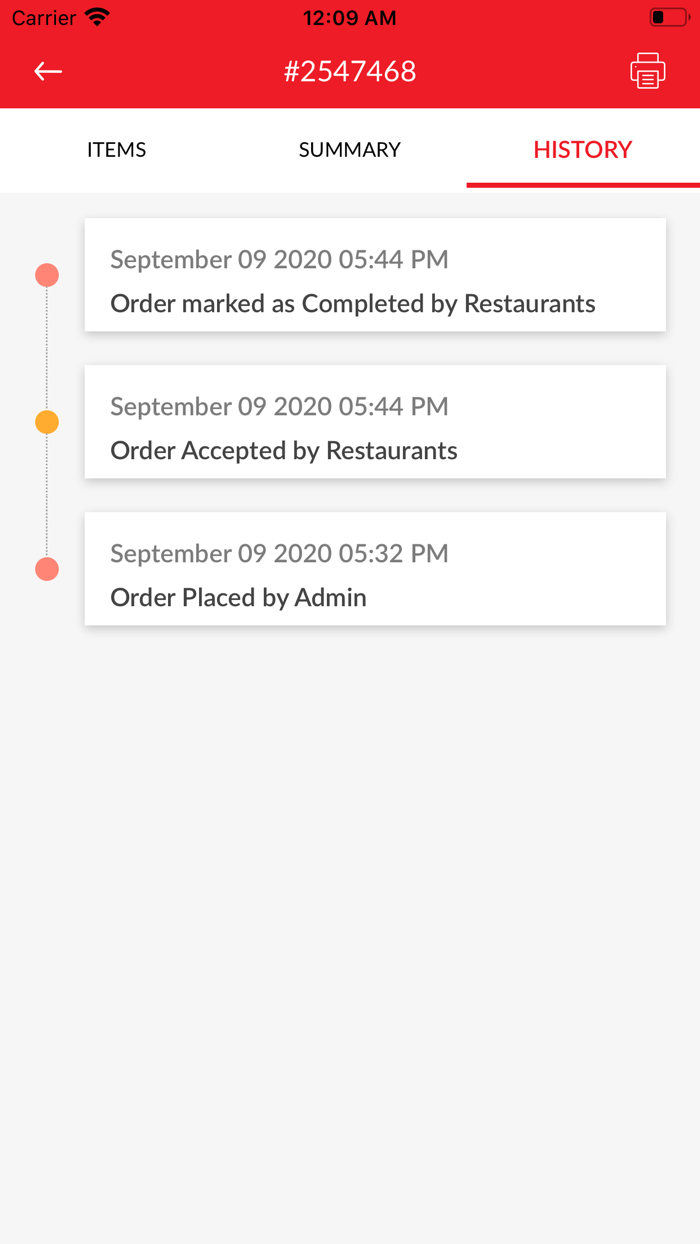The image size is (700, 1244).
Task: Open the SUMMARY tab
Action: tap(349, 150)
